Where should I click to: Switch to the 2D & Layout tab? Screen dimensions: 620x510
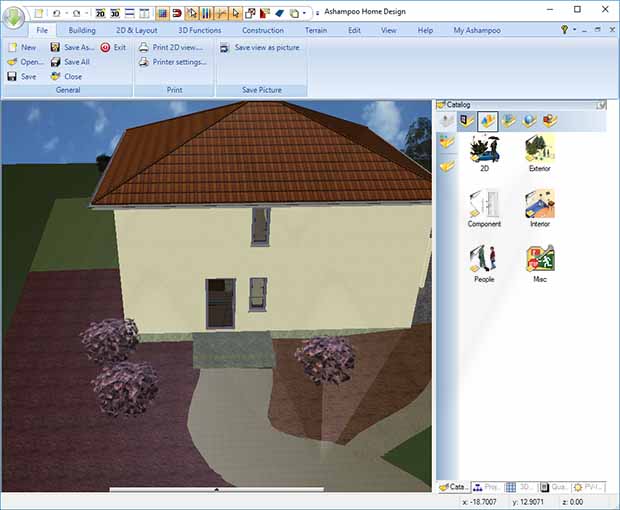point(136,30)
